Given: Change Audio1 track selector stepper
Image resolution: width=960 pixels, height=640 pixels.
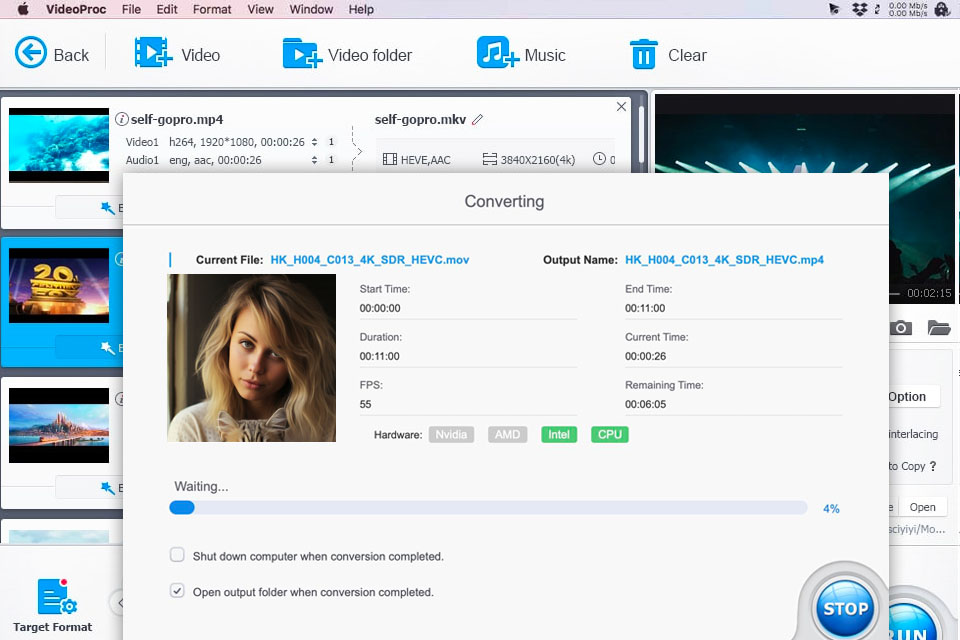Looking at the screenshot, I should 314,160.
